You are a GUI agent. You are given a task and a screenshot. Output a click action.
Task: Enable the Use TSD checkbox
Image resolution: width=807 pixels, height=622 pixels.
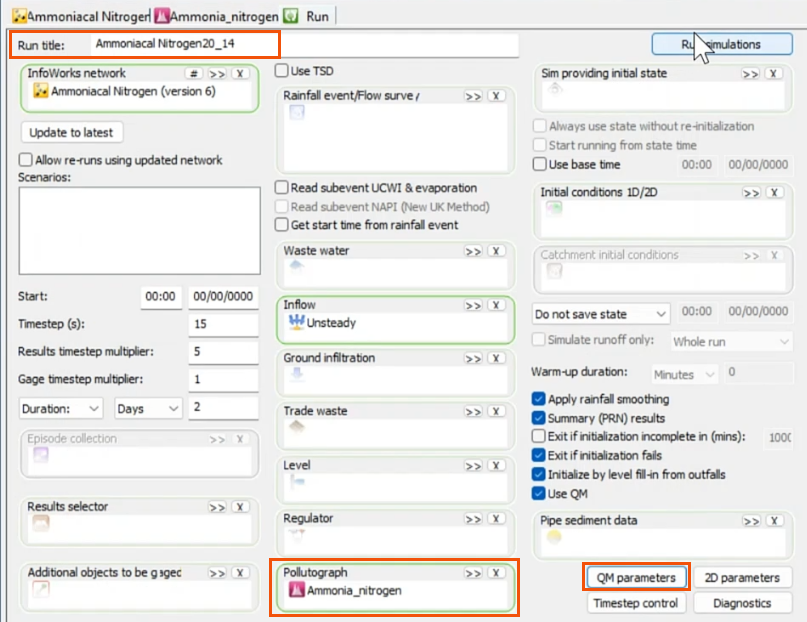tap(281, 71)
